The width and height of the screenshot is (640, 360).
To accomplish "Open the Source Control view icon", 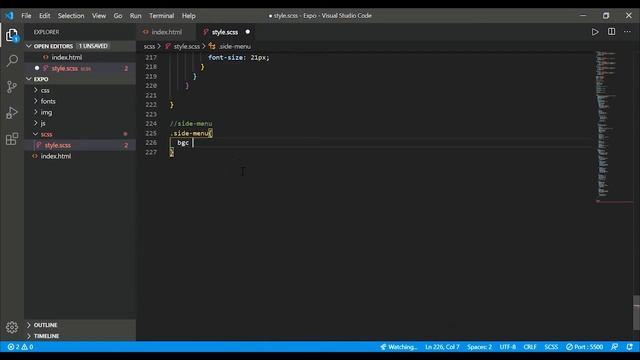I will pos(12,87).
